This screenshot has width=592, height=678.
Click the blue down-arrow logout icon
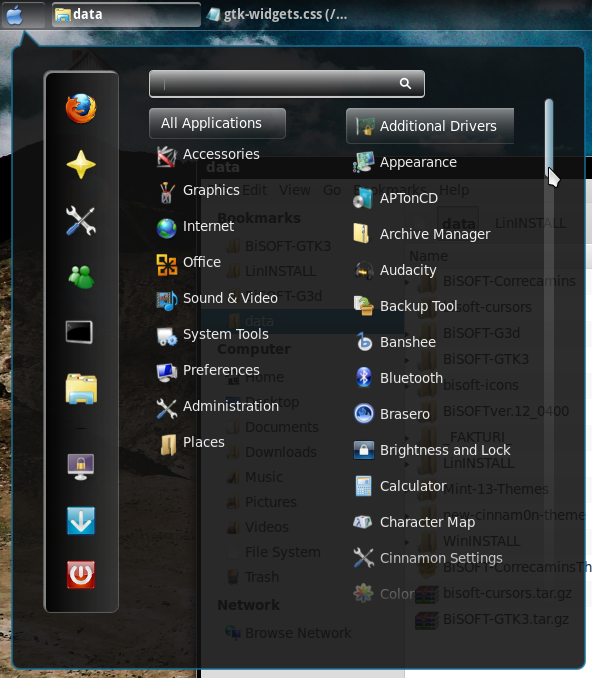[x=81, y=521]
